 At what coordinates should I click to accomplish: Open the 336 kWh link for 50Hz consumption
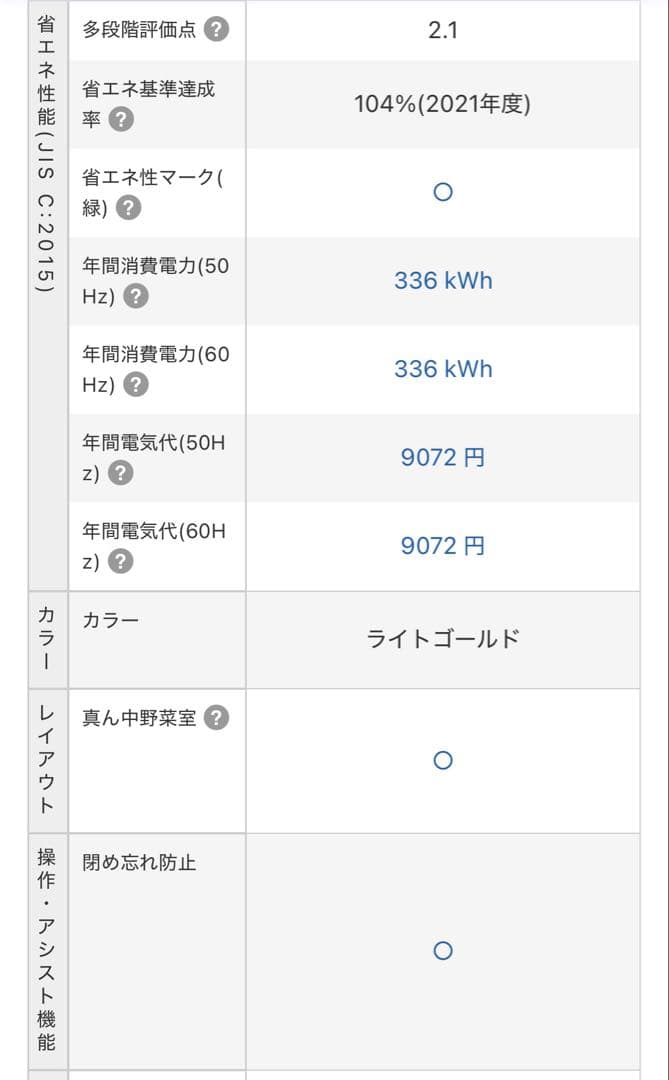click(442, 281)
